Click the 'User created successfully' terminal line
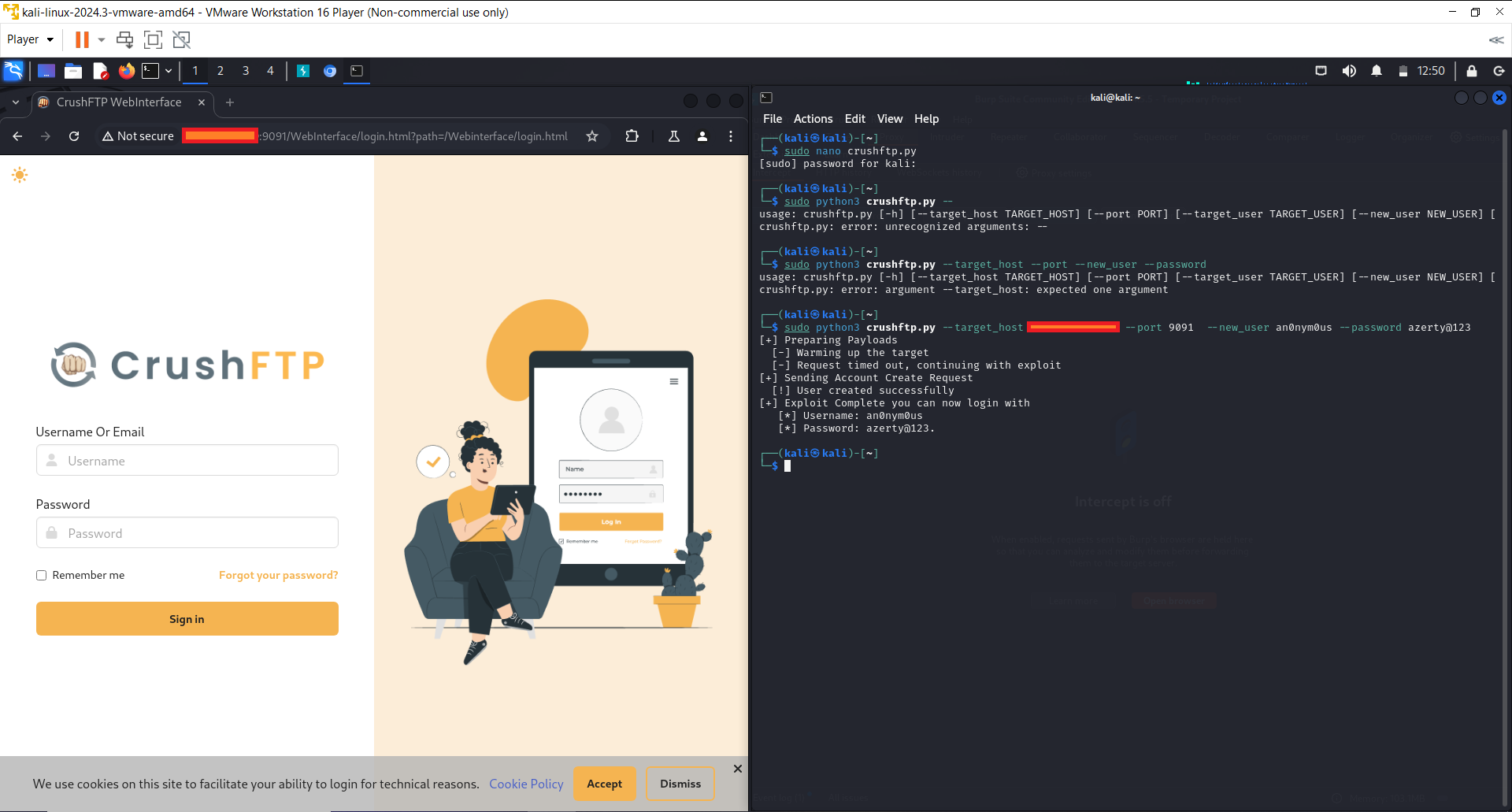 [863, 391]
